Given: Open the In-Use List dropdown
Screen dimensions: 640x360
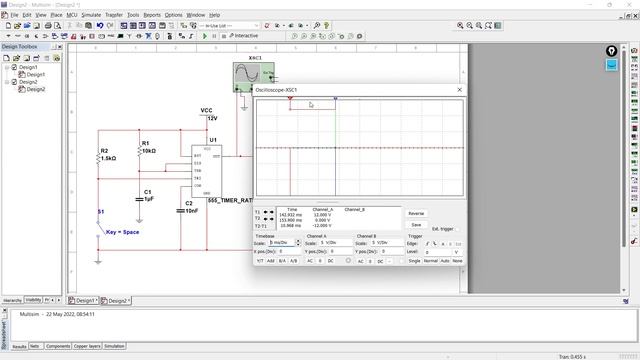Looking at the screenshot, I should tap(256, 25).
